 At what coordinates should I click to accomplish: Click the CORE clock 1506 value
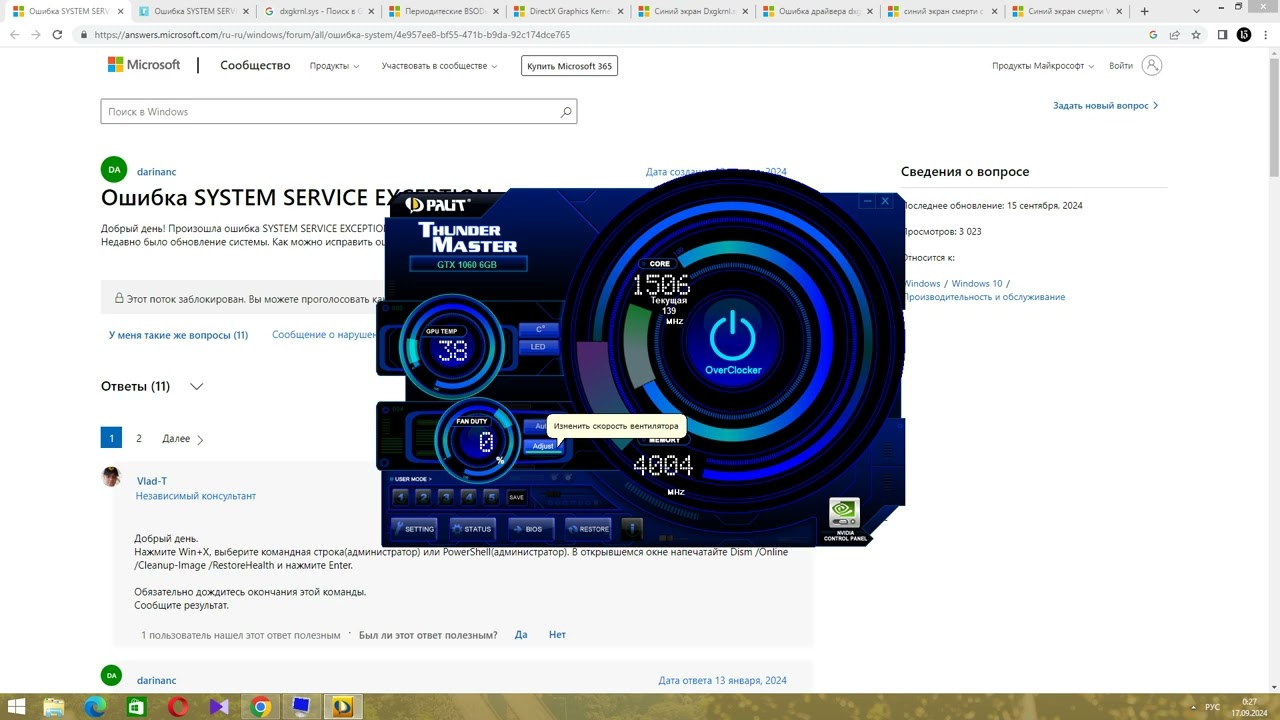point(660,285)
